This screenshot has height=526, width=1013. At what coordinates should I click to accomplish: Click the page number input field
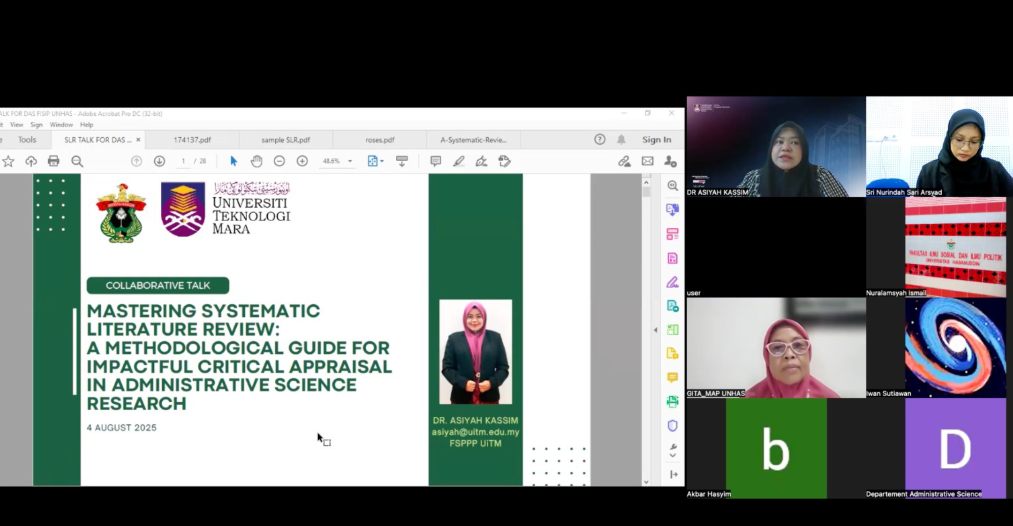click(x=184, y=161)
